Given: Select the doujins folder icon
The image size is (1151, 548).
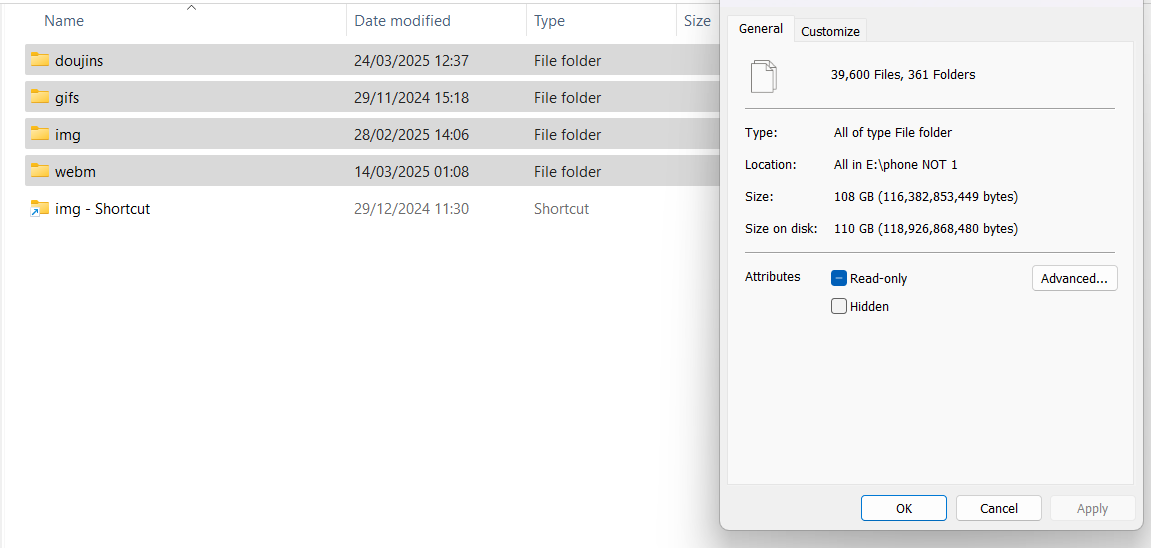Looking at the screenshot, I should (x=40, y=60).
